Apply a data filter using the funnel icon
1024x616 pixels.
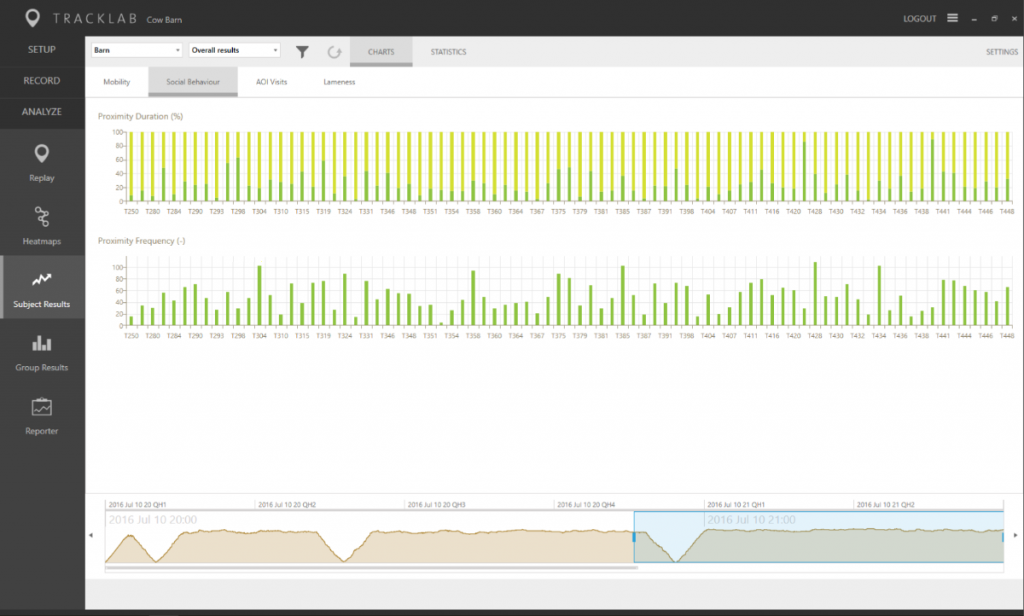(x=302, y=51)
